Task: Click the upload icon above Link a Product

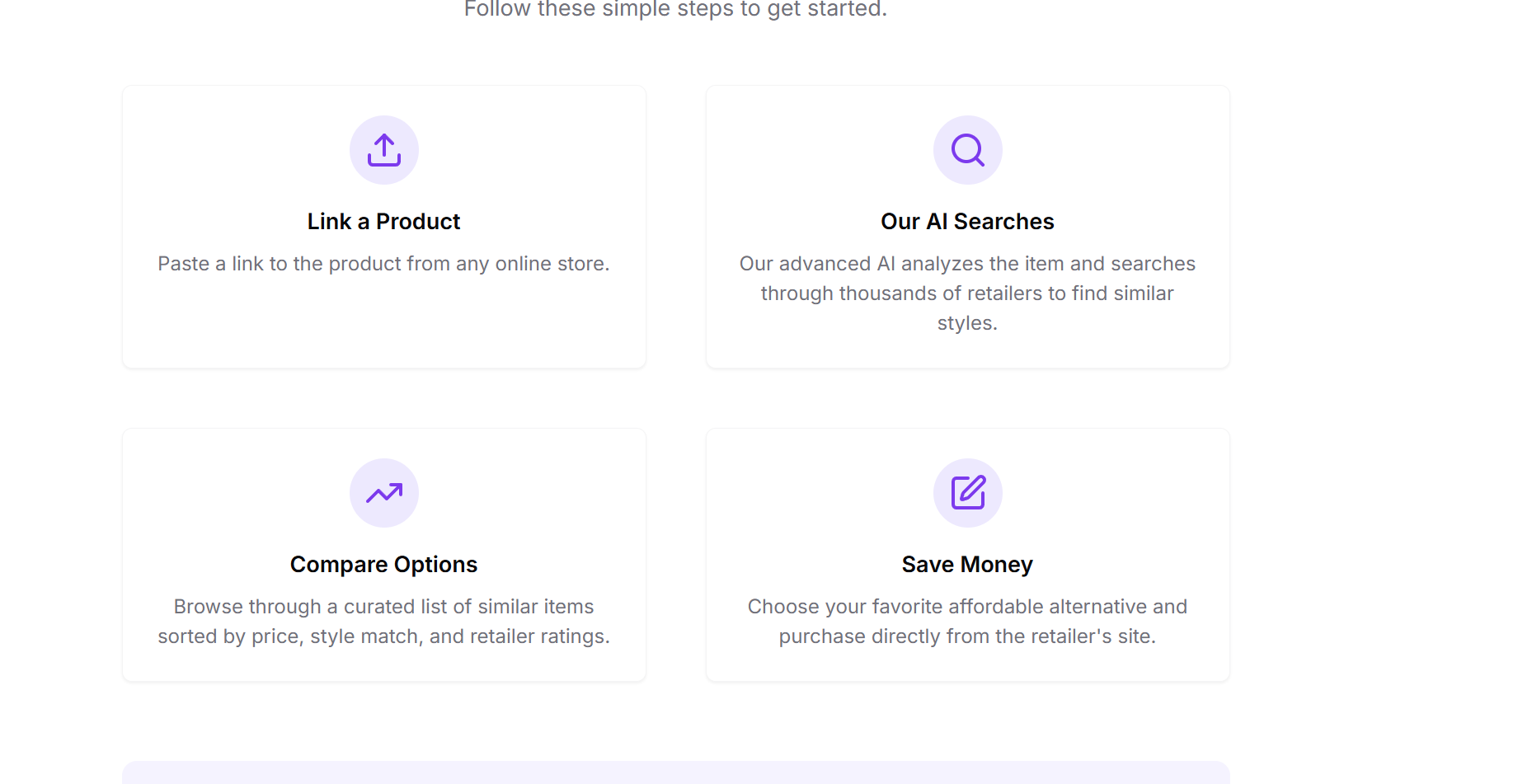Action: tap(384, 150)
